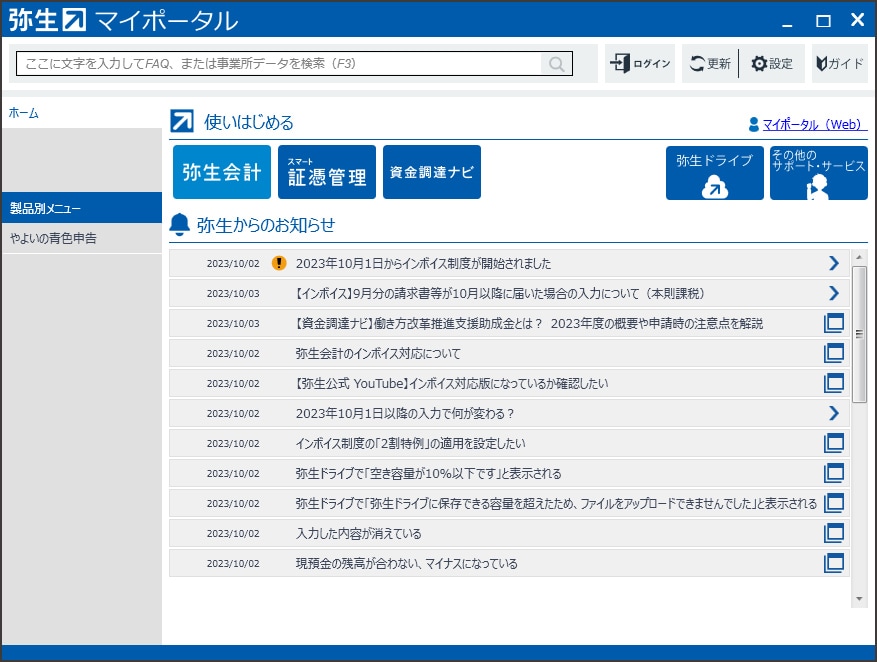Open window icon for 入力した内容が消えている notice
Viewport: 877px width, 662px height.
[x=833, y=533]
